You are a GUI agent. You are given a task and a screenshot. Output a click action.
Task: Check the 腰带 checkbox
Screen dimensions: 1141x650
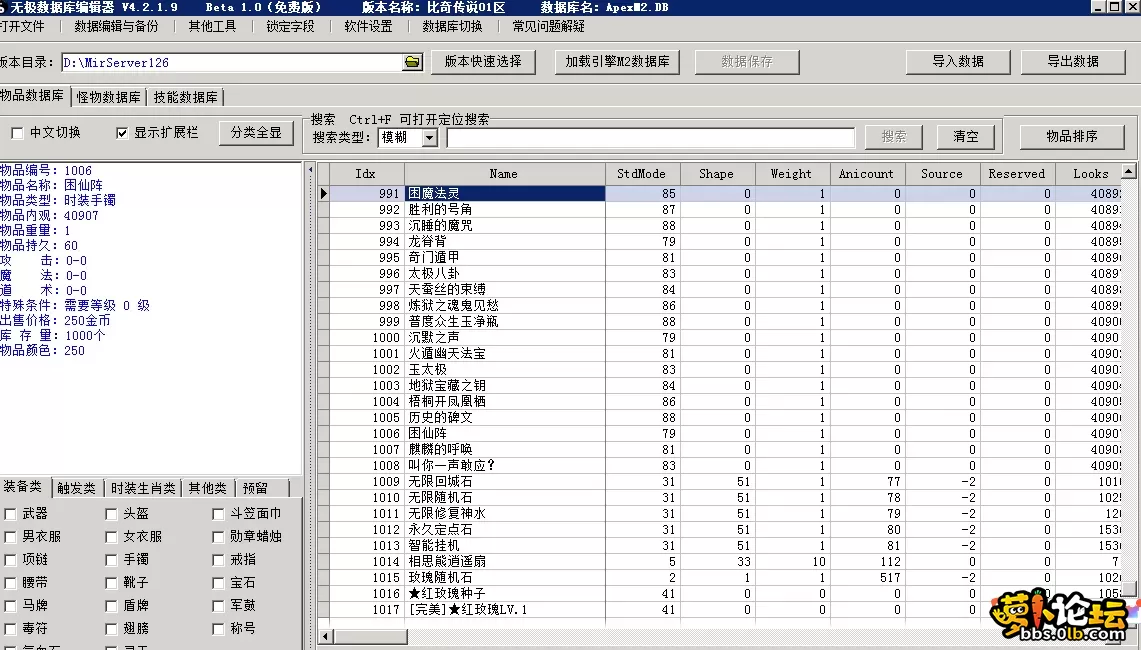[10, 583]
